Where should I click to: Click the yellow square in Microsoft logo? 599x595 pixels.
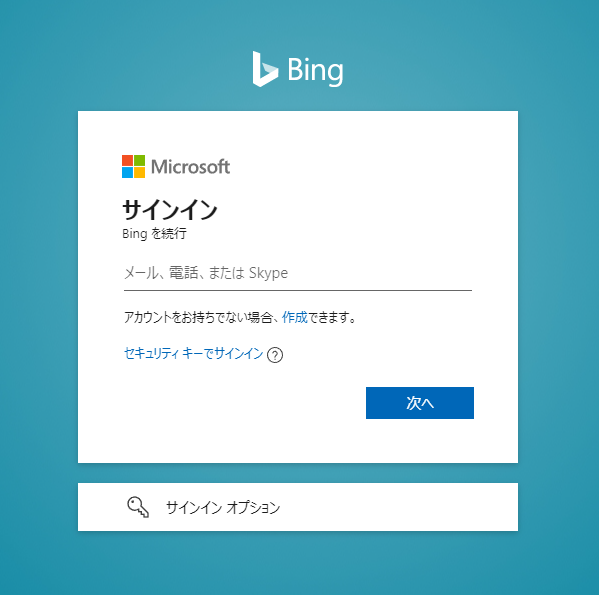click(139, 173)
